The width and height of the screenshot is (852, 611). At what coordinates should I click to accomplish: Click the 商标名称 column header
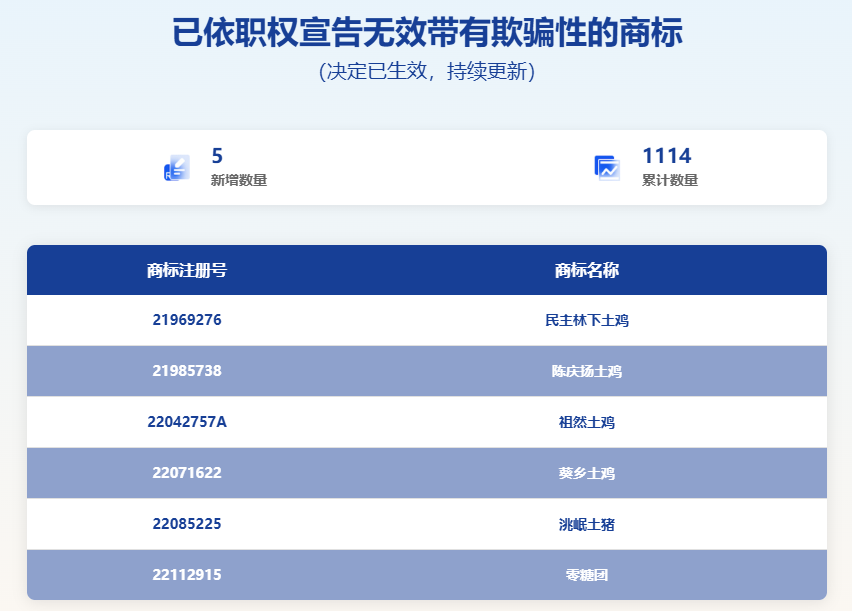pyautogui.click(x=587, y=270)
